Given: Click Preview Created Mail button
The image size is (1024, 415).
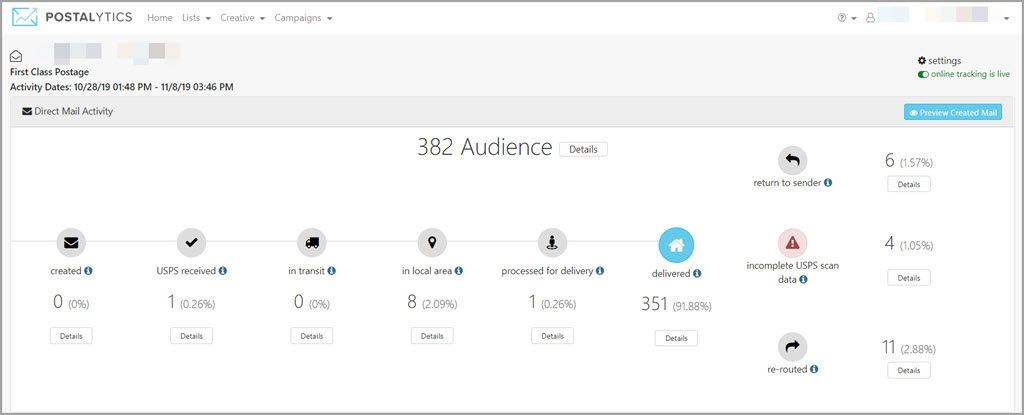Looking at the screenshot, I should 953,112.
